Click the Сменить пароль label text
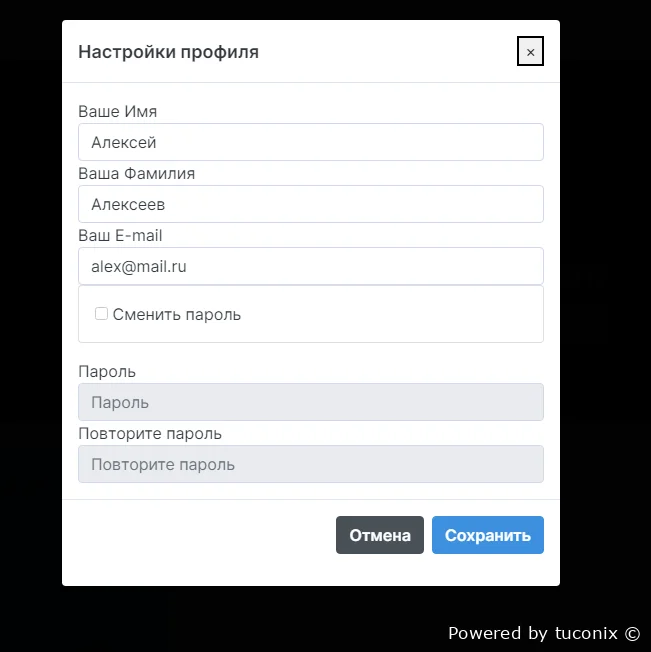This screenshot has width=651, height=652. [x=177, y=315]
